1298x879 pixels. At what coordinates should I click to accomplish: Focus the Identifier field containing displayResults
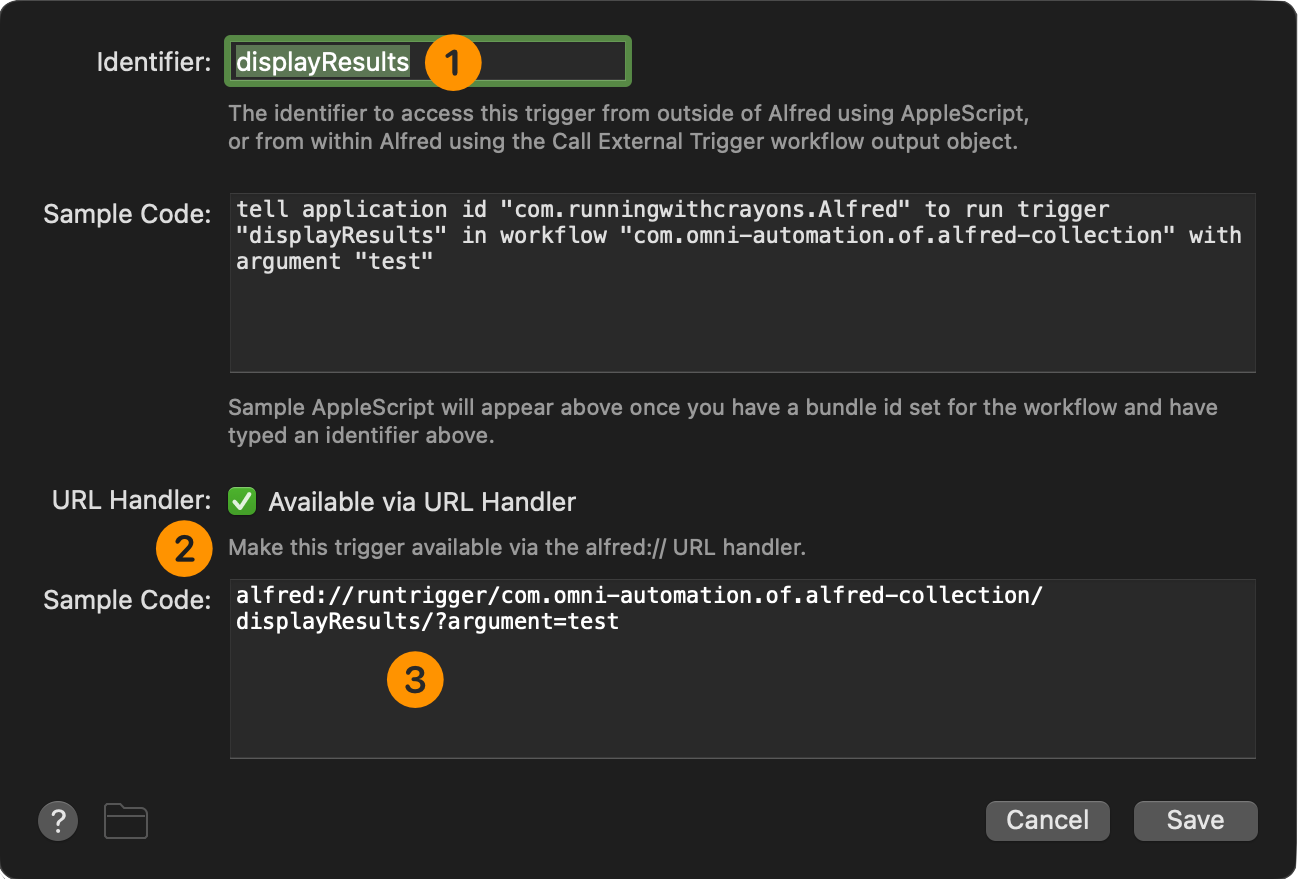pos(430,63)
